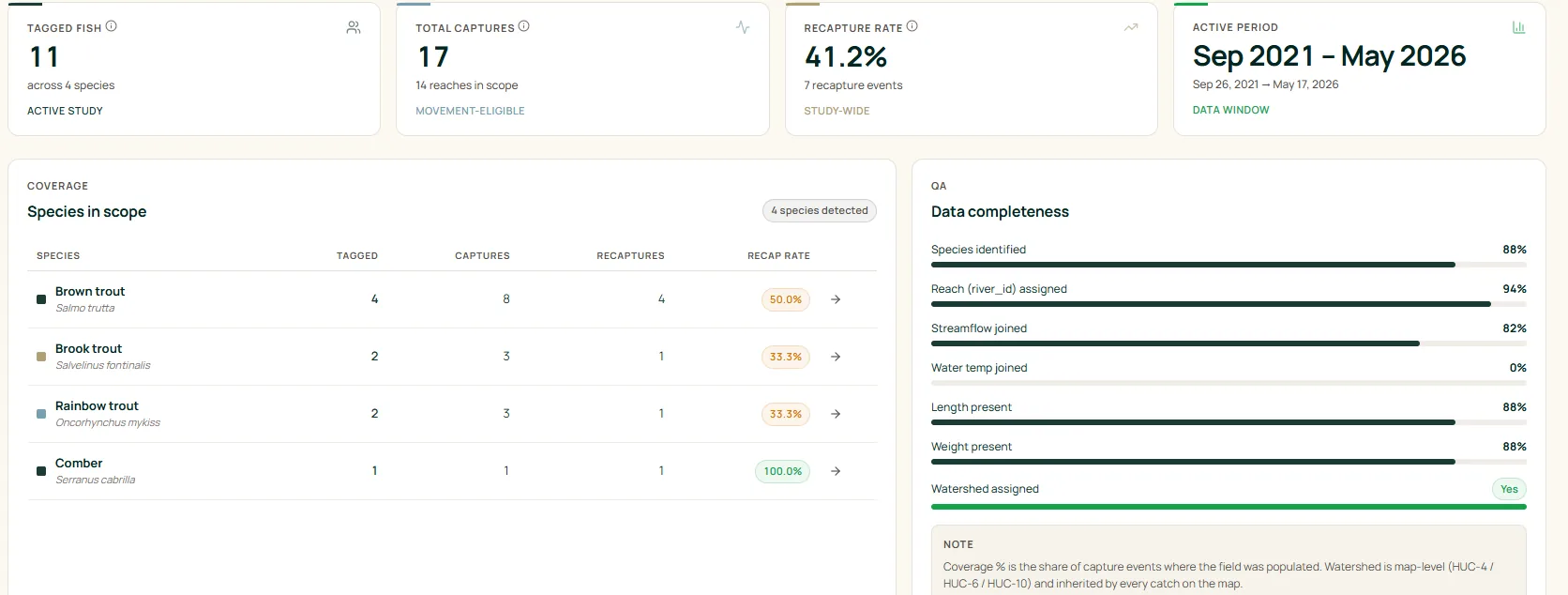This screenshot has height=595, width=1568.
Task: Open Rainbow trout details arrow
Action: tap(836, 414)
